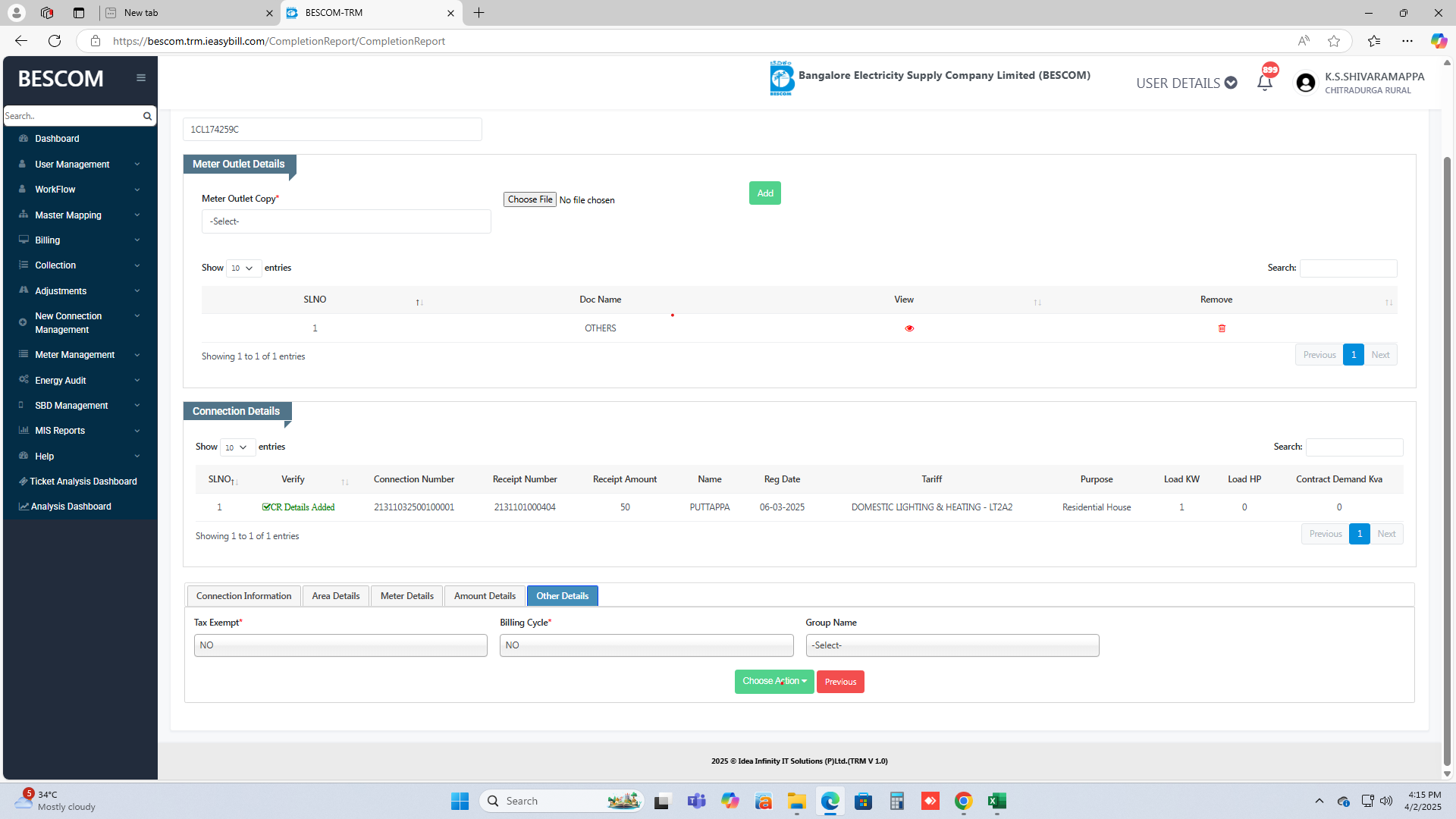Switch to Area Details tab
This screenshot has width=1456, height=819.
pos(335,596)
